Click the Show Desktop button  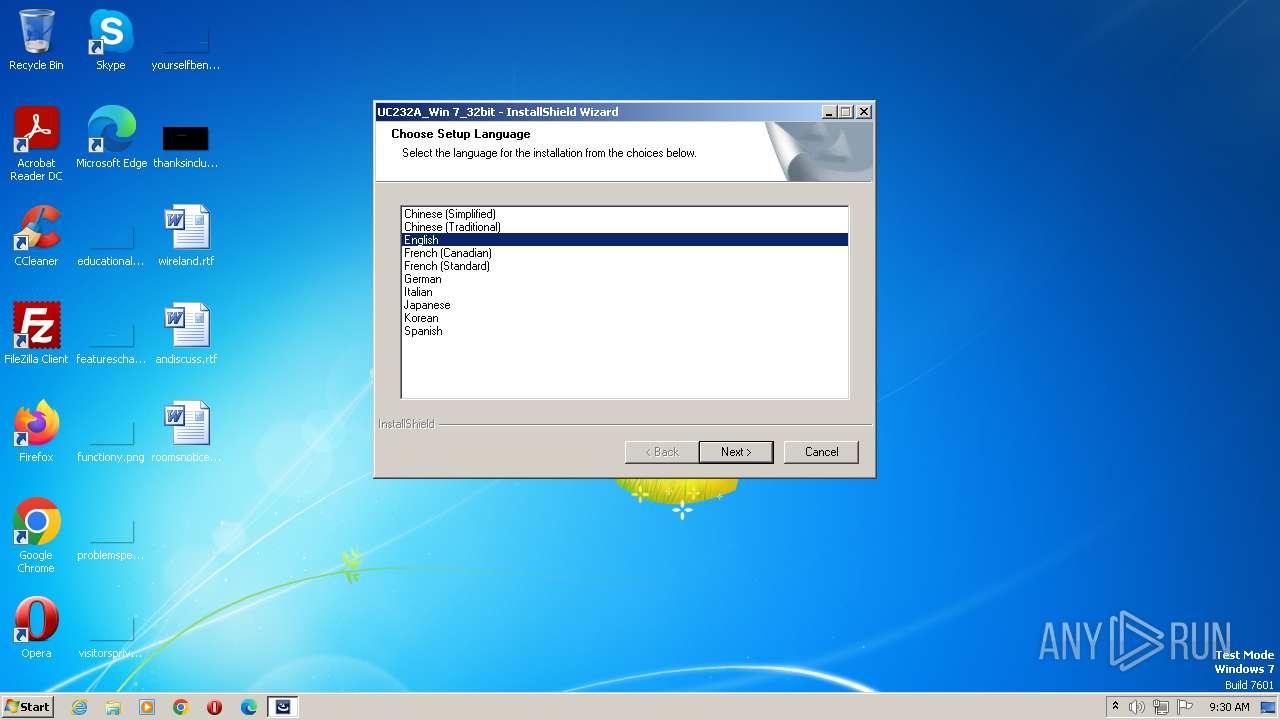coord(1269,707)
